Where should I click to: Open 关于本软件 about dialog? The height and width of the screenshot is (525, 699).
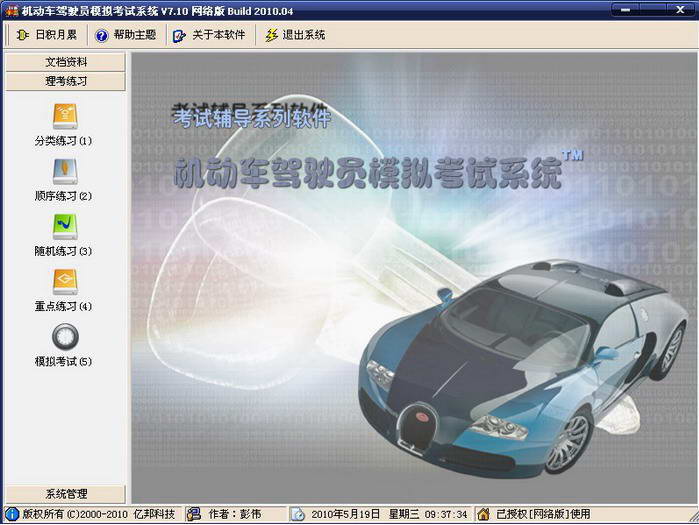[x=209, y=35]
